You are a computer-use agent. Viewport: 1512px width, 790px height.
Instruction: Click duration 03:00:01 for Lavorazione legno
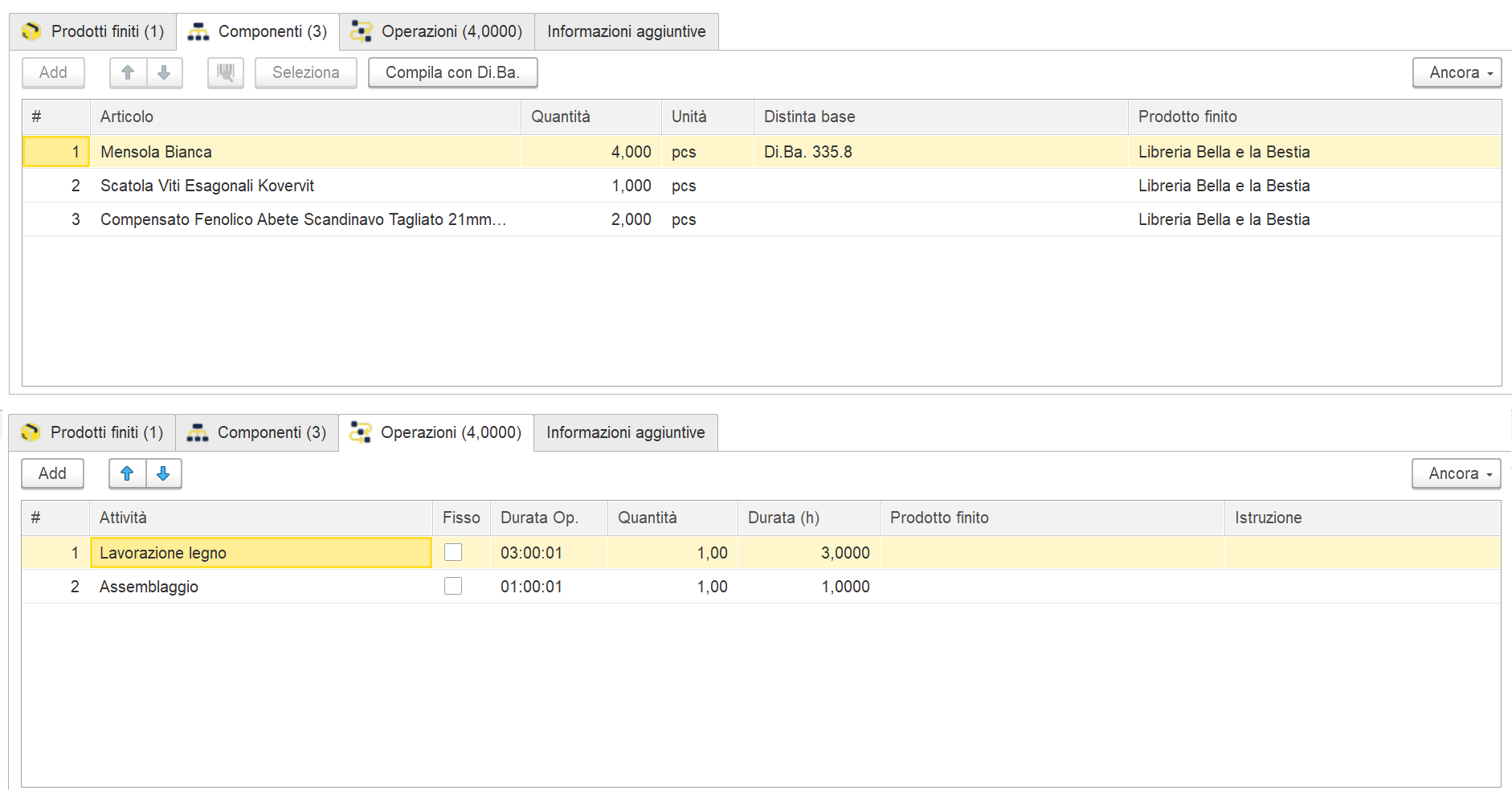pos(549,553)
